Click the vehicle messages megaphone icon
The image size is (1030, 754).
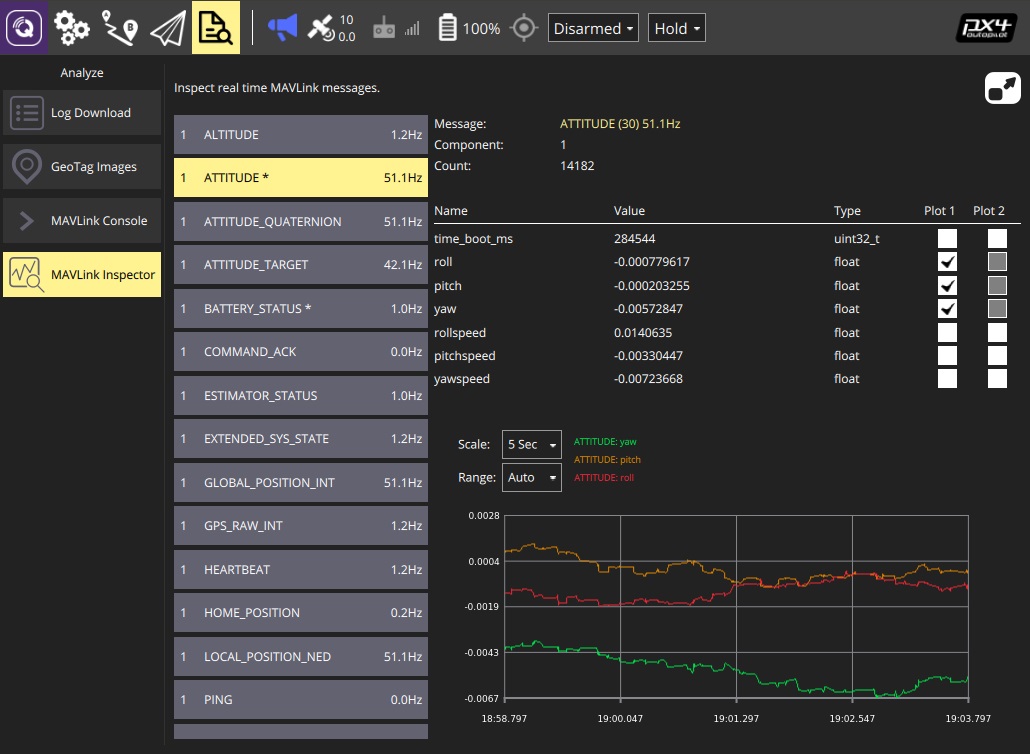click(282, 28)
